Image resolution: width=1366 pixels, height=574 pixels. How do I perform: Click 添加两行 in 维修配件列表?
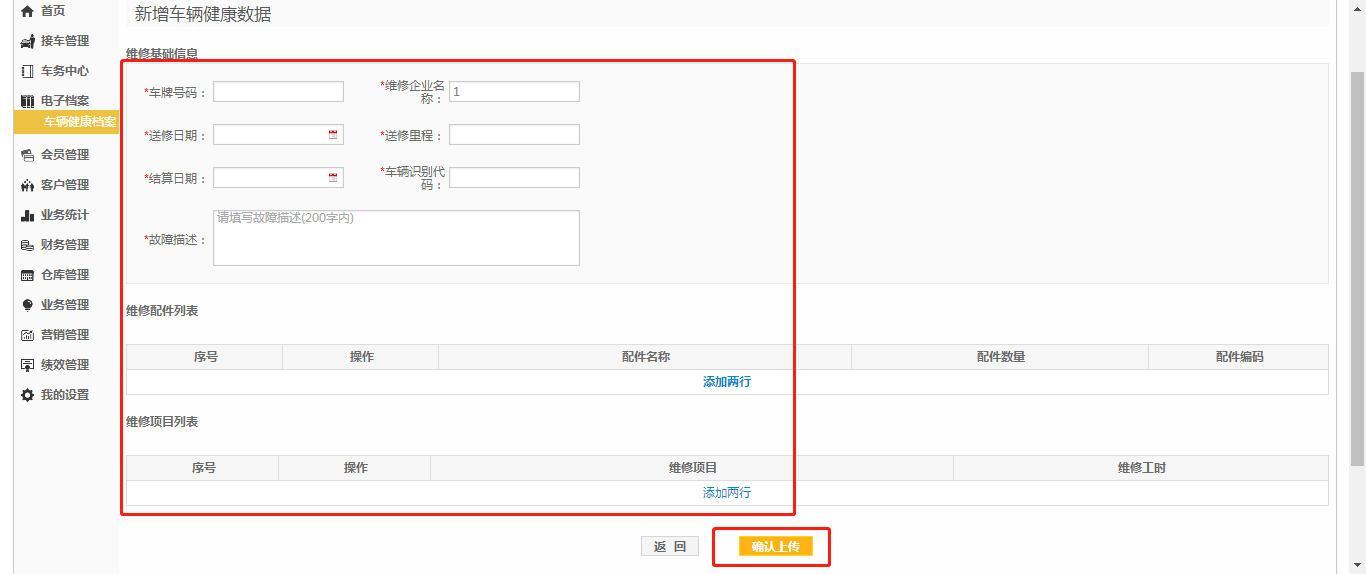726,382
